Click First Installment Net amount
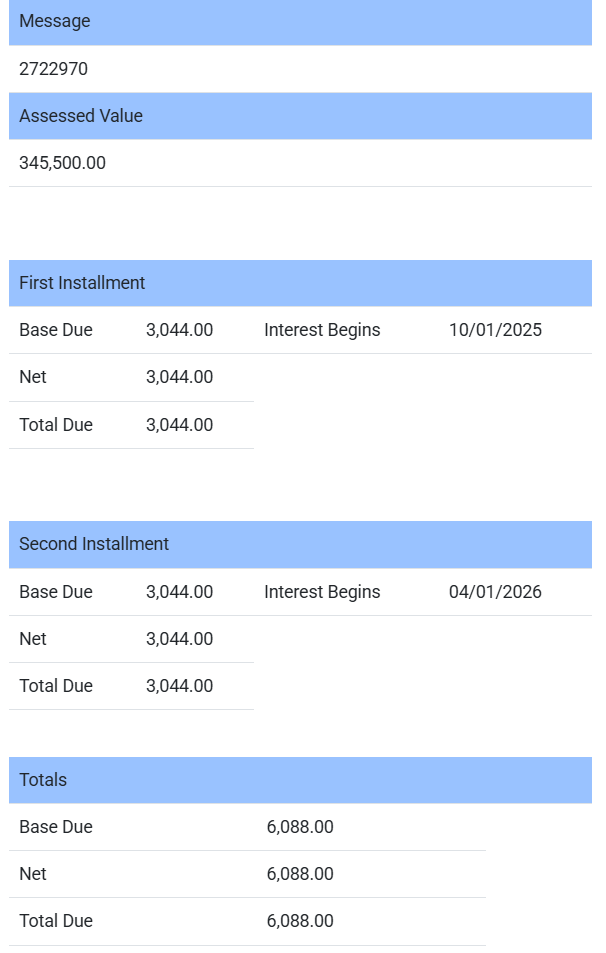The height and width of the screenshot is (953, 606). 179,377
